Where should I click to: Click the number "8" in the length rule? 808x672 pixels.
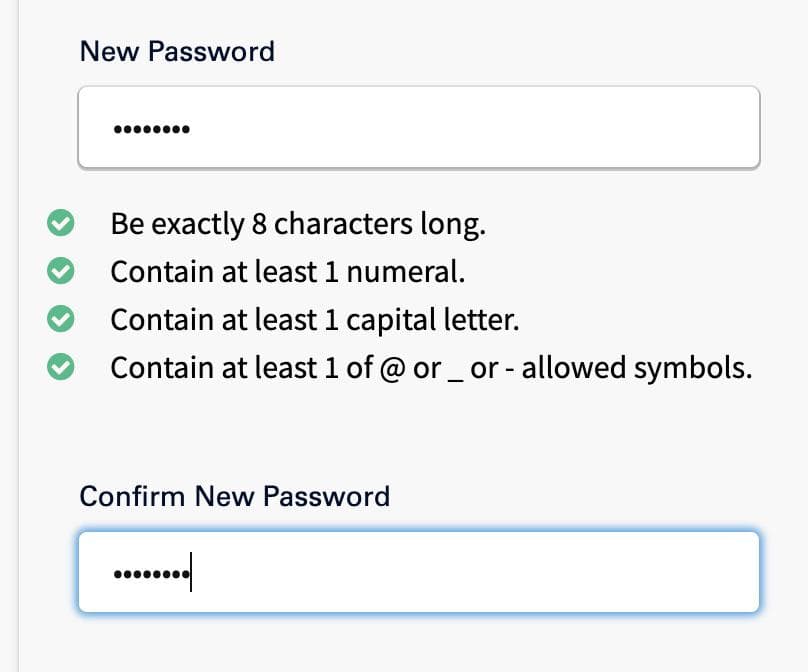coord(259,224)
